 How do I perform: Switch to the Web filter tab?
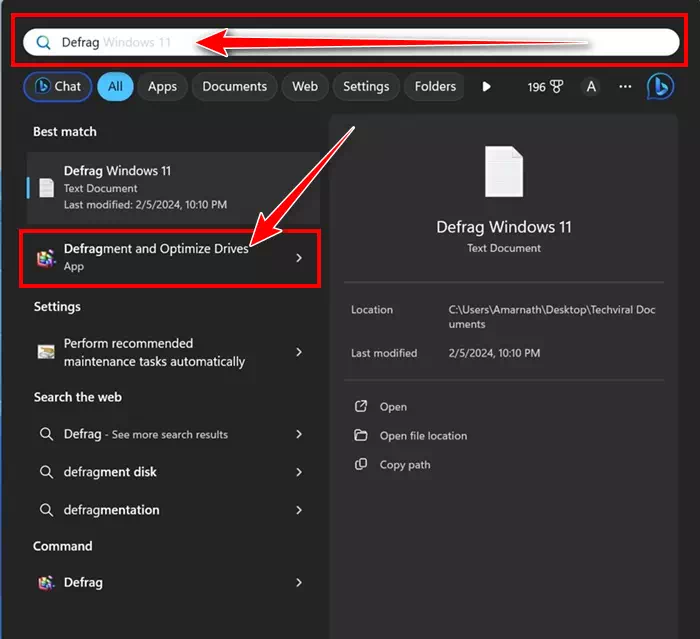[x=305, y=86]
